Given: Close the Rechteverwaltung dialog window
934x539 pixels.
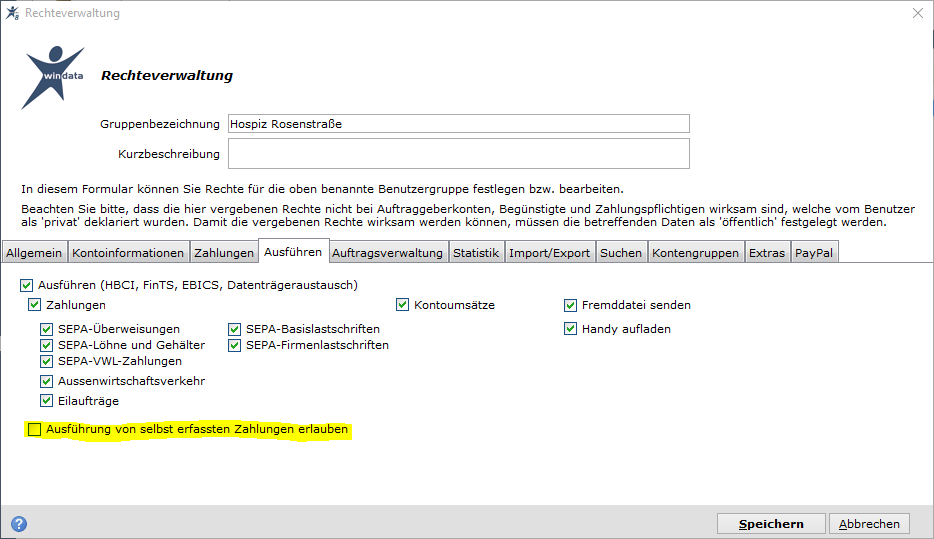Looking at the screenshot, I should 918,13.
